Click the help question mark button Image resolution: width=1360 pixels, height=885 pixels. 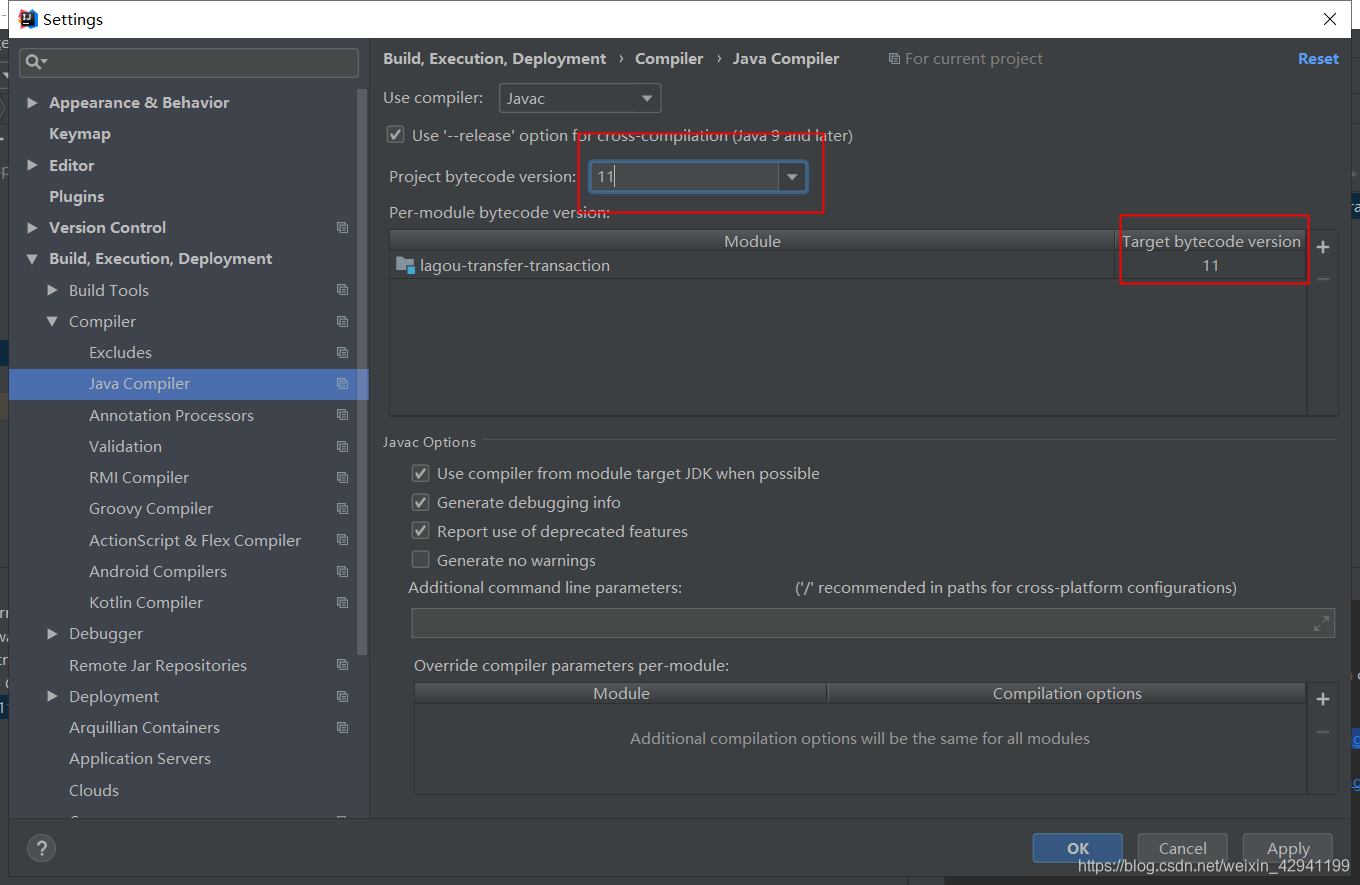click(x=41, y=848)
